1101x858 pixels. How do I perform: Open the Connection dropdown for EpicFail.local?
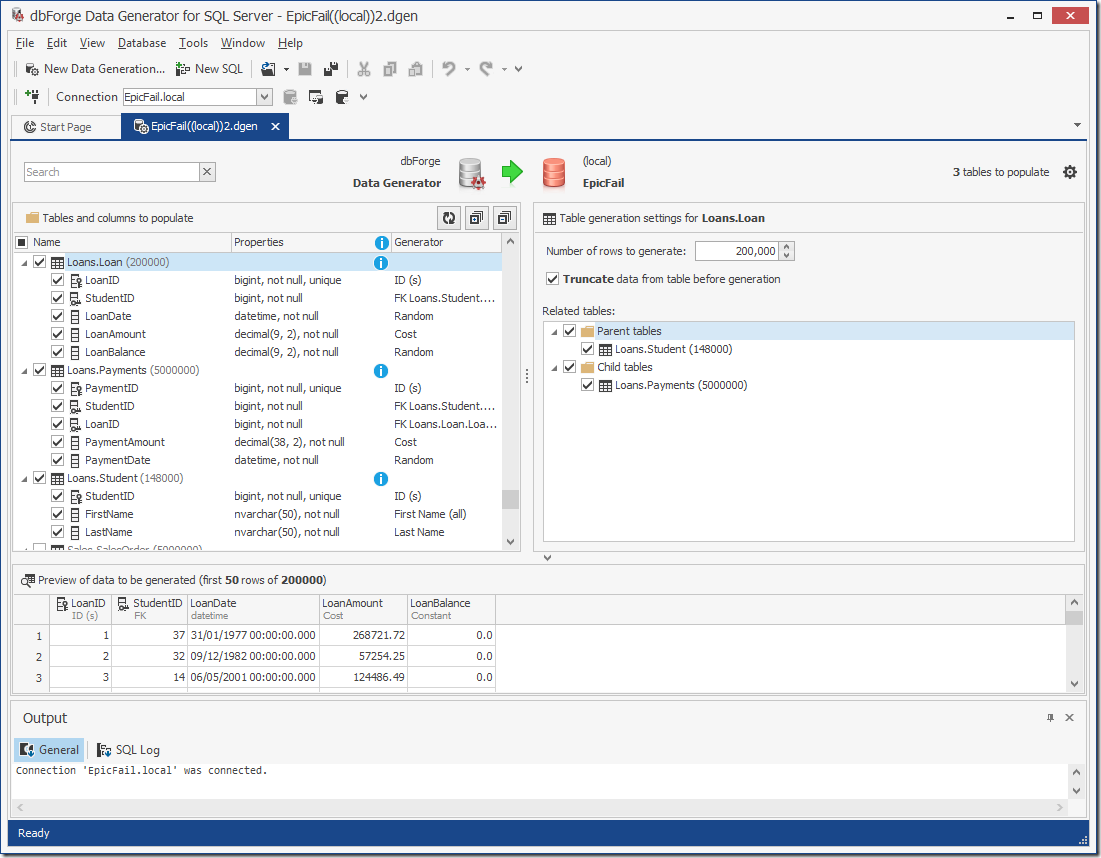tap(264, 97)
